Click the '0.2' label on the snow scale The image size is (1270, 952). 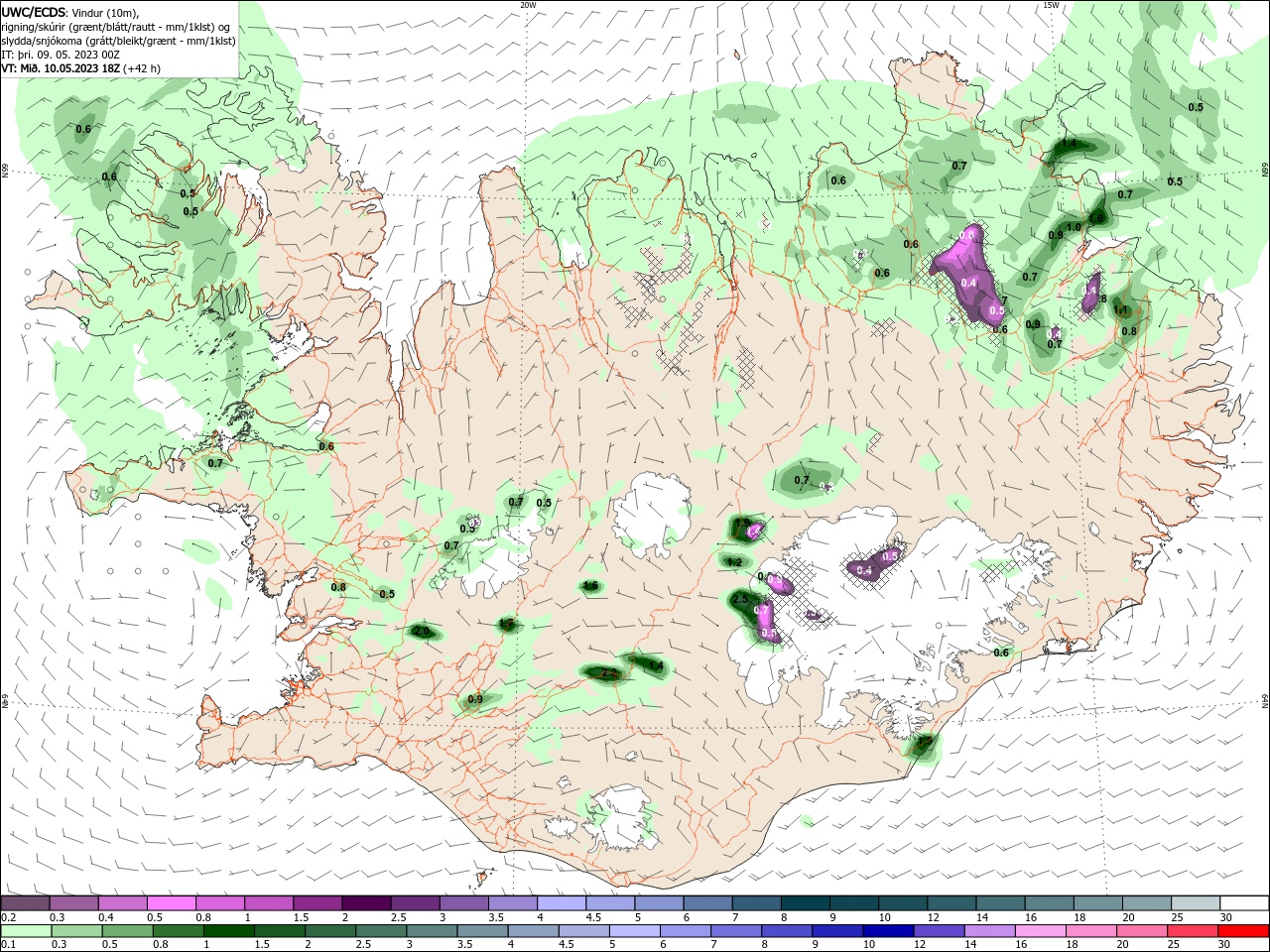click(8, 917)
